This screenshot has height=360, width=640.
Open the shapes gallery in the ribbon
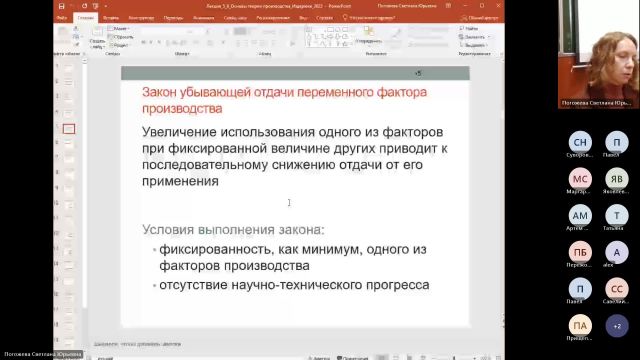tap(329, 37)
